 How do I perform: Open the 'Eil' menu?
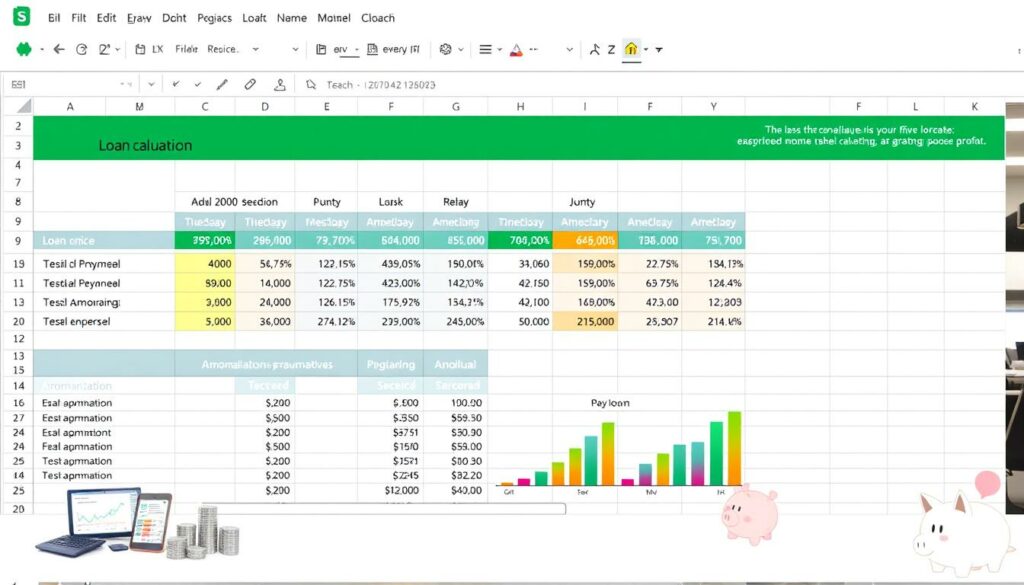pos(54,18)
